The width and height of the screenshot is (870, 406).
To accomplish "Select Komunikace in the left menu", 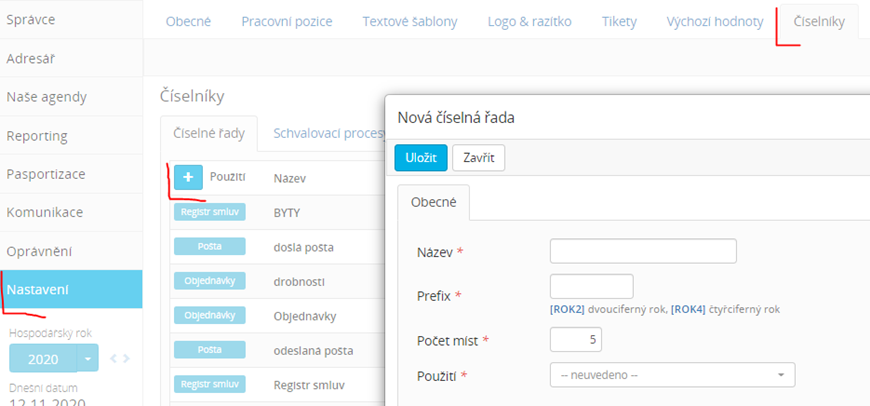I will 44,212.
